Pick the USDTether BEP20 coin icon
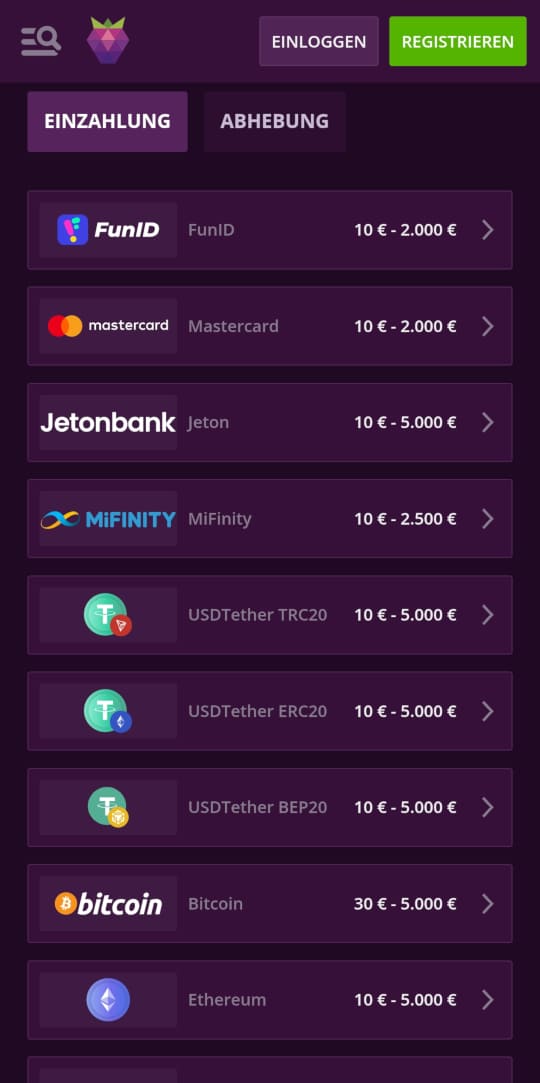The height and width of the screenshot is (1083, 540). 108,807
